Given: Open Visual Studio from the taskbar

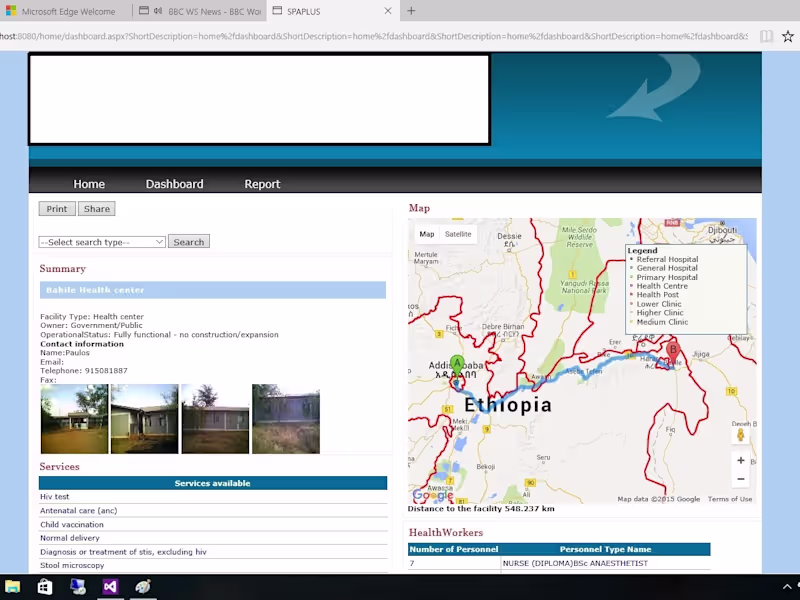Looking at the screenshot, I should pyautogui.click(x=110, y=587).
